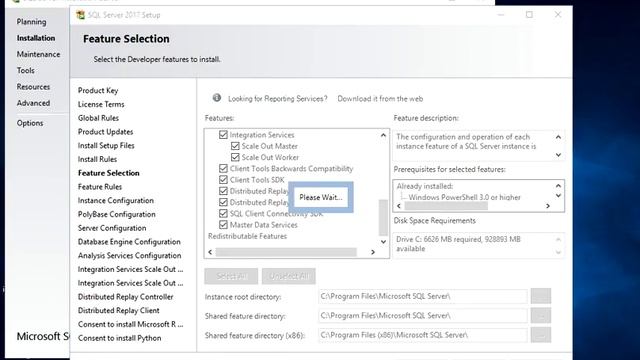Click the SQL Server Setup title icon
This screenshot has height=360, width=640.
[x=80, y=15]
